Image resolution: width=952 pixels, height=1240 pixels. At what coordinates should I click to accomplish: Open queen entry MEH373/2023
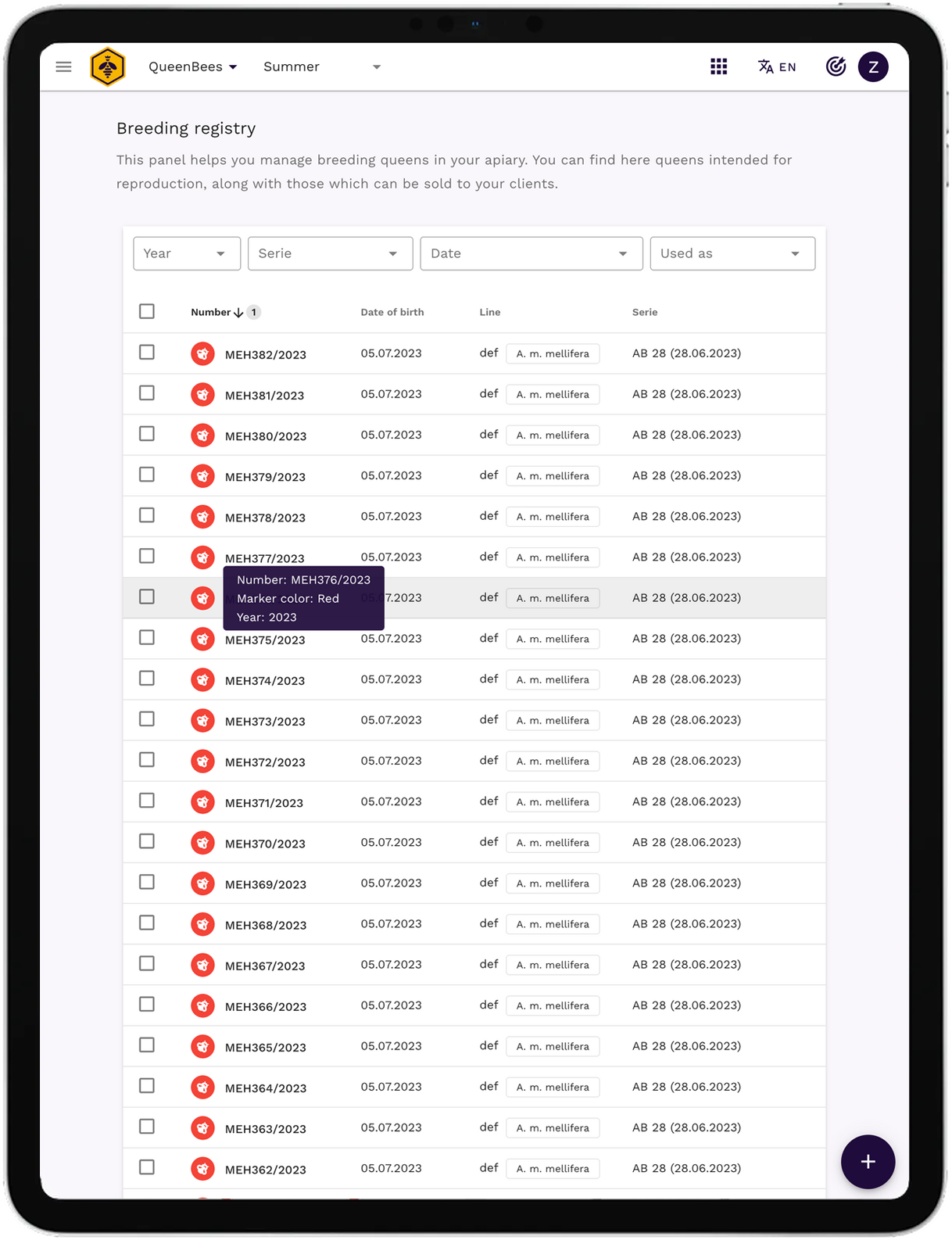(265, 722)
